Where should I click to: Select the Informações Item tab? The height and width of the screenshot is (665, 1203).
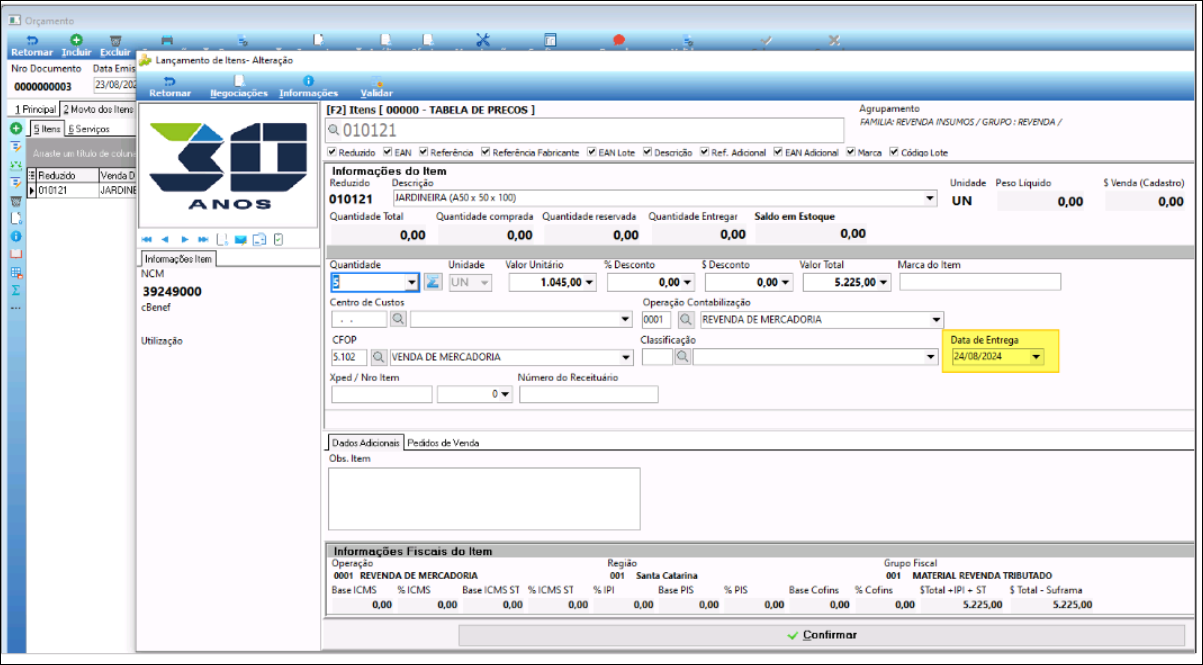[177, 259]
